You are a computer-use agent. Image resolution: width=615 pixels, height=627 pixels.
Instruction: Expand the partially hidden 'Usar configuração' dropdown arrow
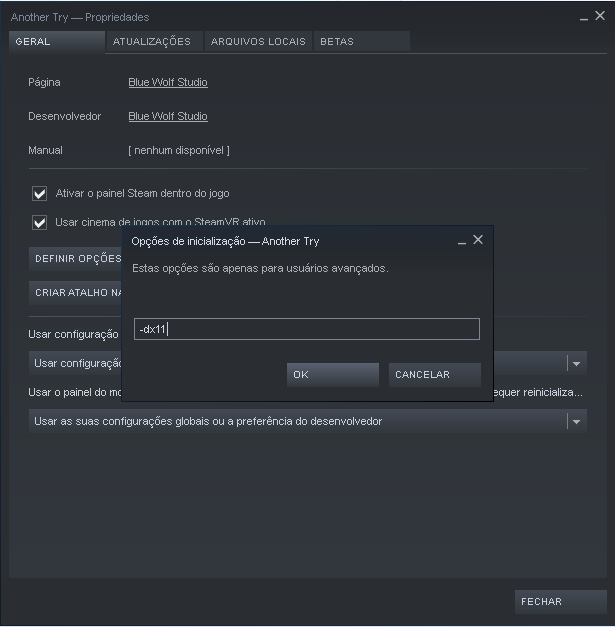coord(576,363)
